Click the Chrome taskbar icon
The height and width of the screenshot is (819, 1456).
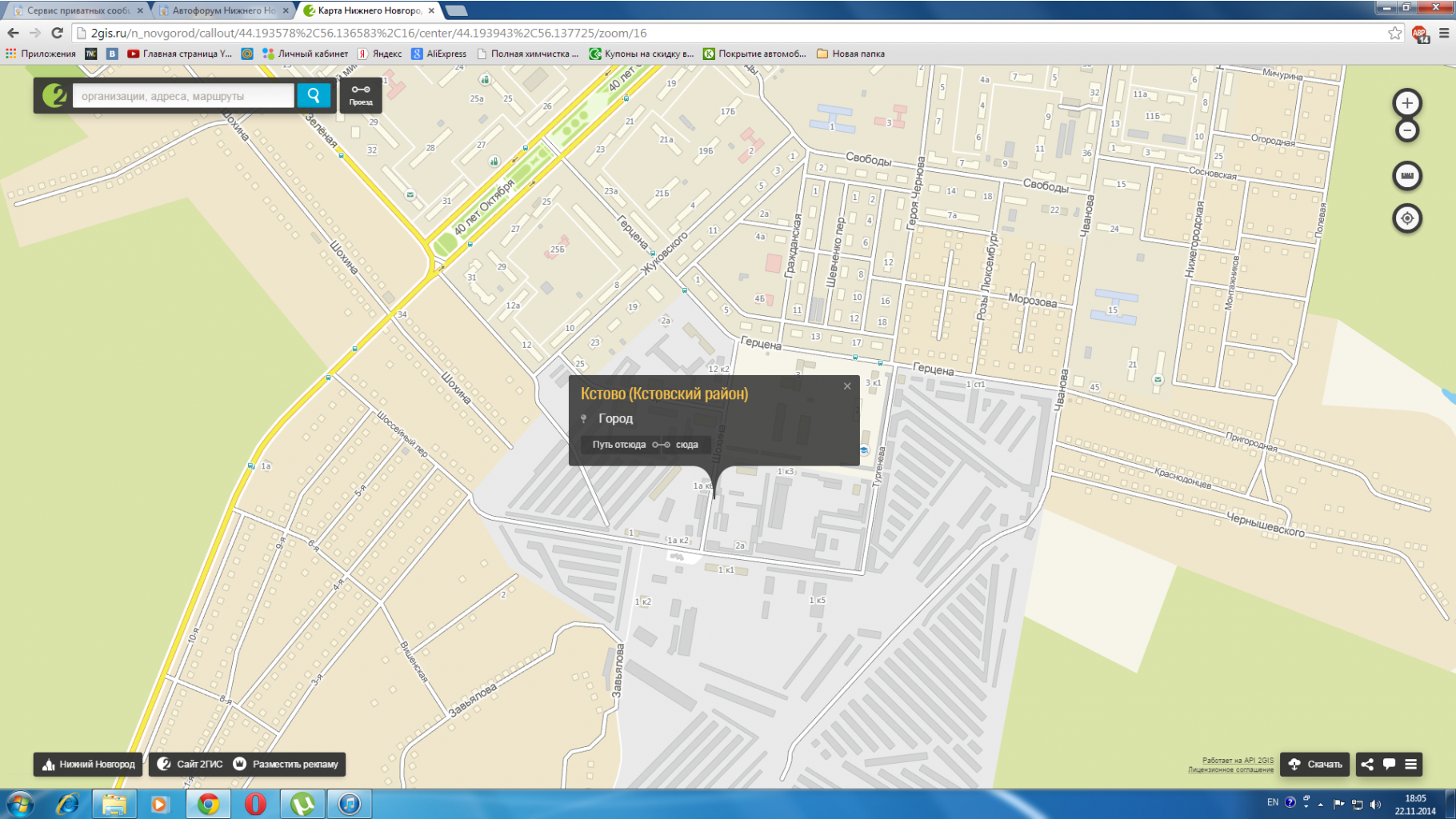[x=208, y=804]
